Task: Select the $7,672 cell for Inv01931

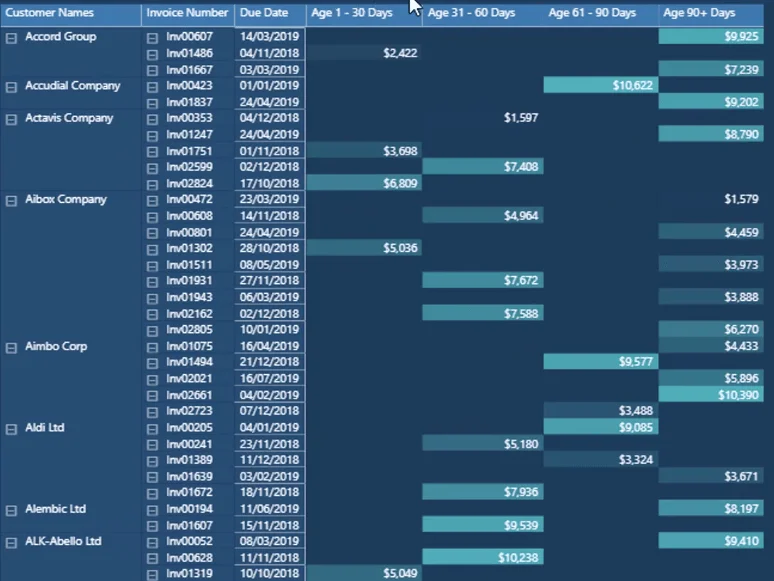Action: 483,280
